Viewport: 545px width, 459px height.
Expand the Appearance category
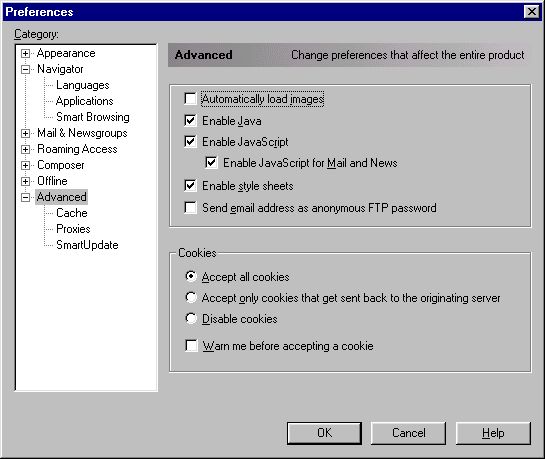click(25, 54)
